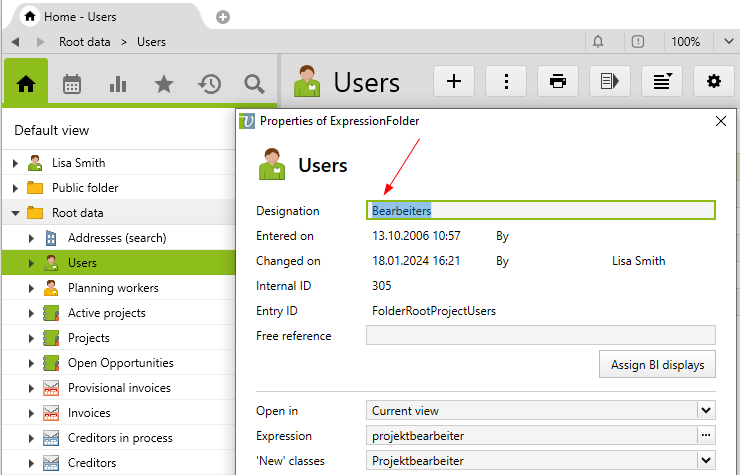Image resolution: width=740 pixels, height=475 pixels.
Task: Open settings gear in Users toolbar
Action: 713,82
